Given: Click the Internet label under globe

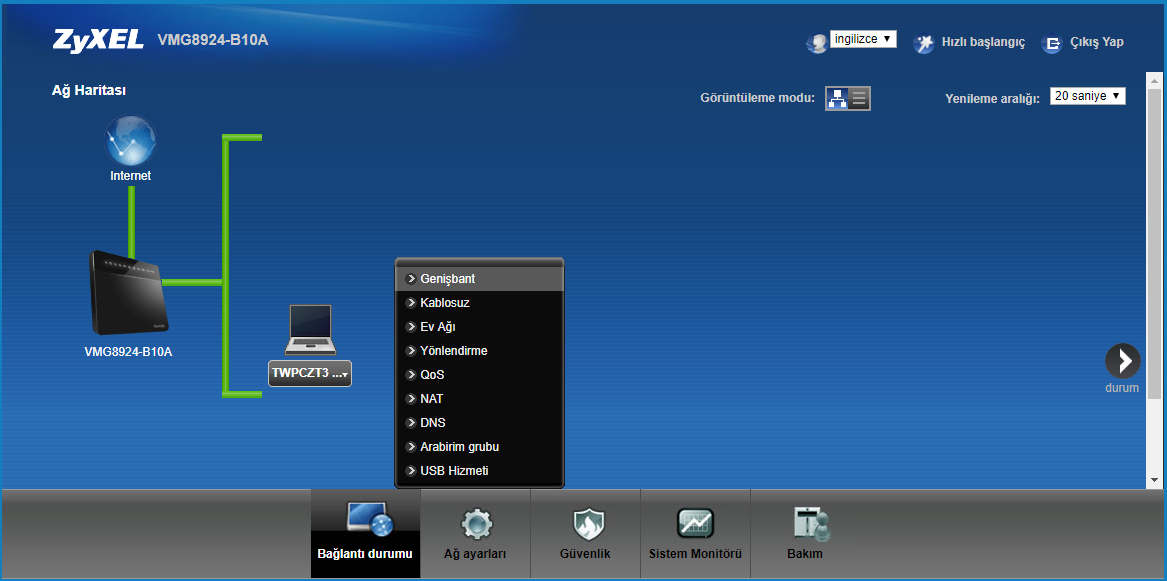Looking at the screenshot, I should pos(130,176).
